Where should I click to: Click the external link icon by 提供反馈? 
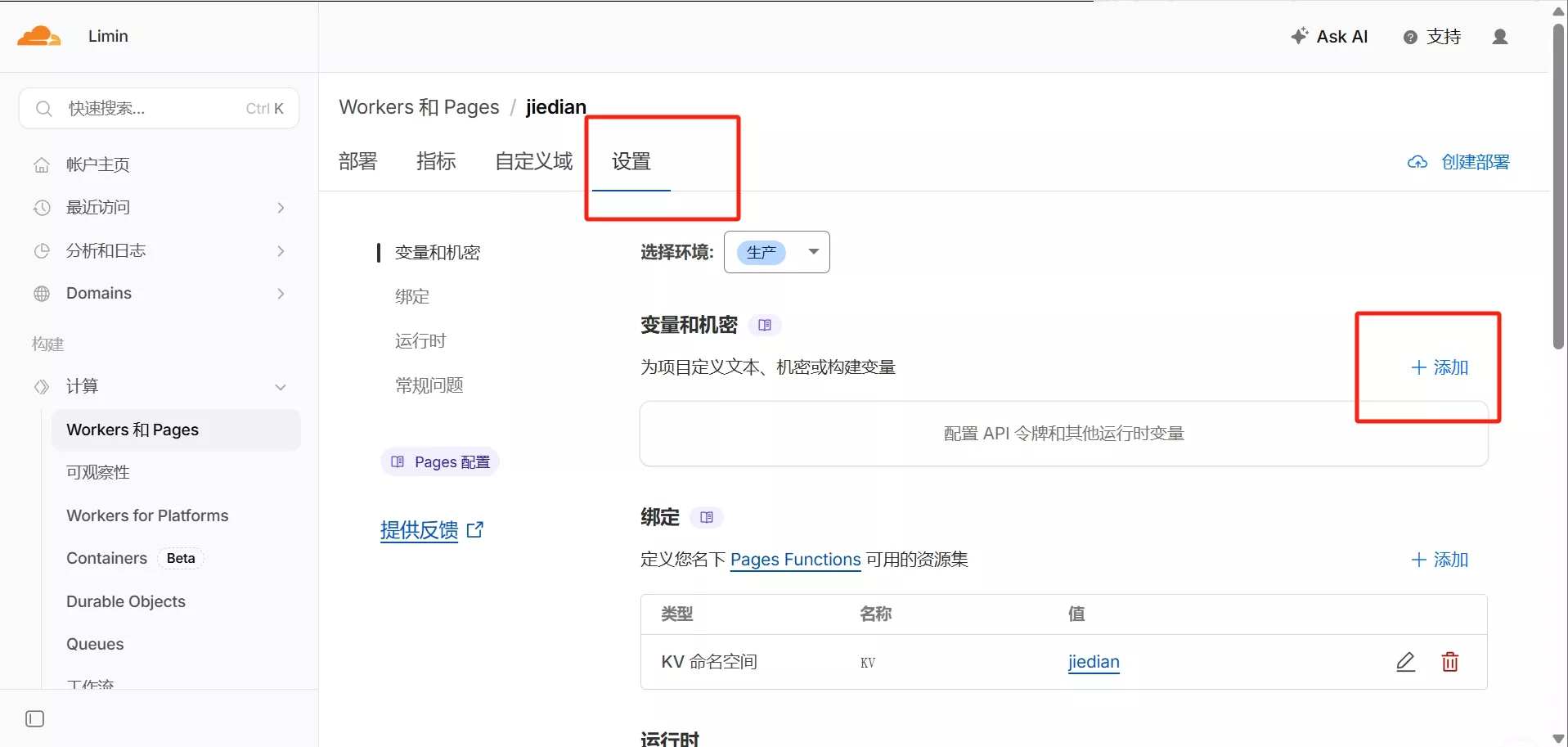coord(475,530)
